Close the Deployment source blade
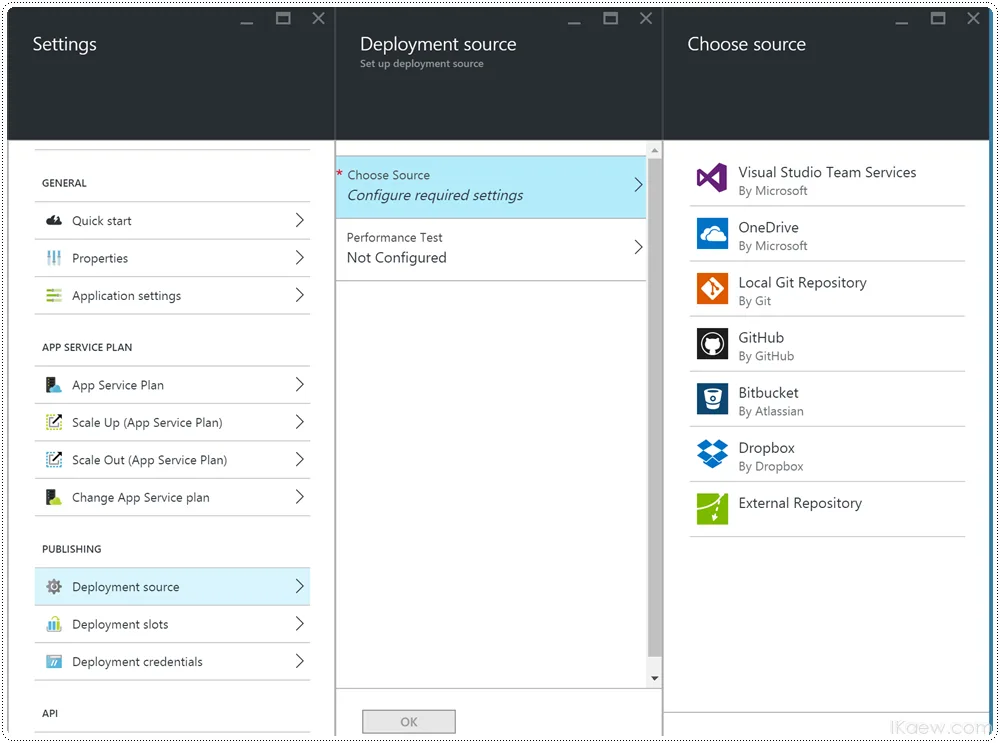Image resolution: width=1000 pixels, height=743 pixels. click(x=646, y=18)
